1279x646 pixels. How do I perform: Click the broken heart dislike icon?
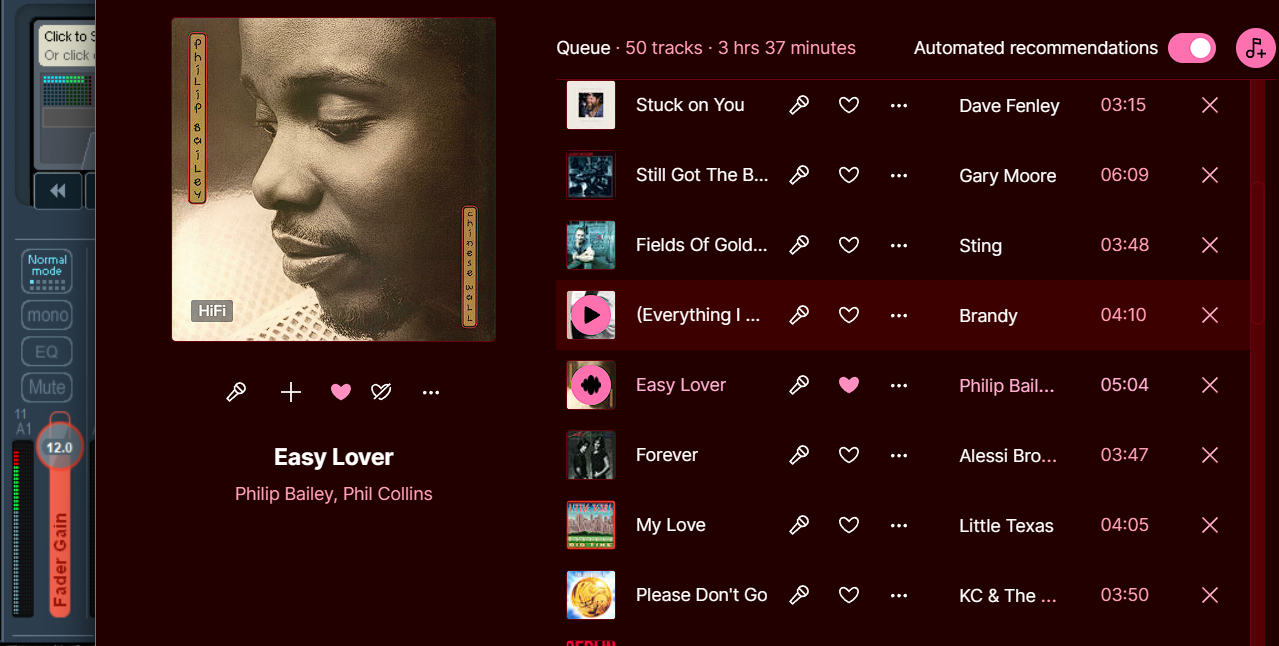[381, 392]
